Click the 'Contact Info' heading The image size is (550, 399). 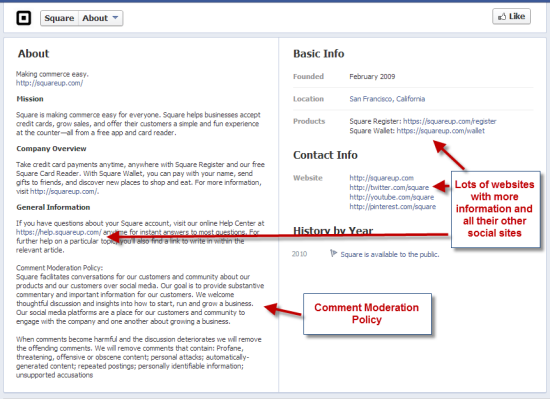[x=325, y=155]
